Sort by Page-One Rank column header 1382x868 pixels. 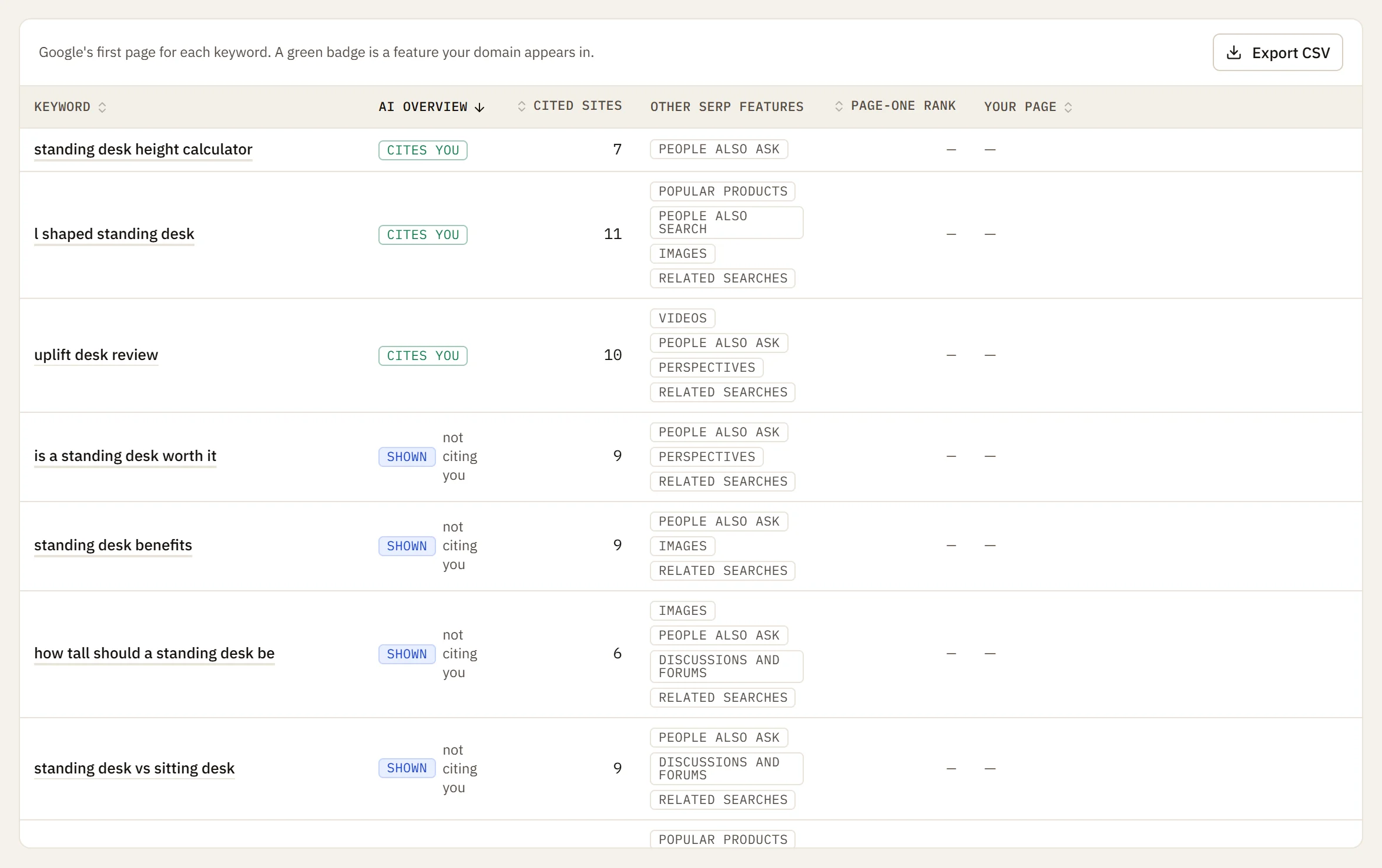coord(895,106)
